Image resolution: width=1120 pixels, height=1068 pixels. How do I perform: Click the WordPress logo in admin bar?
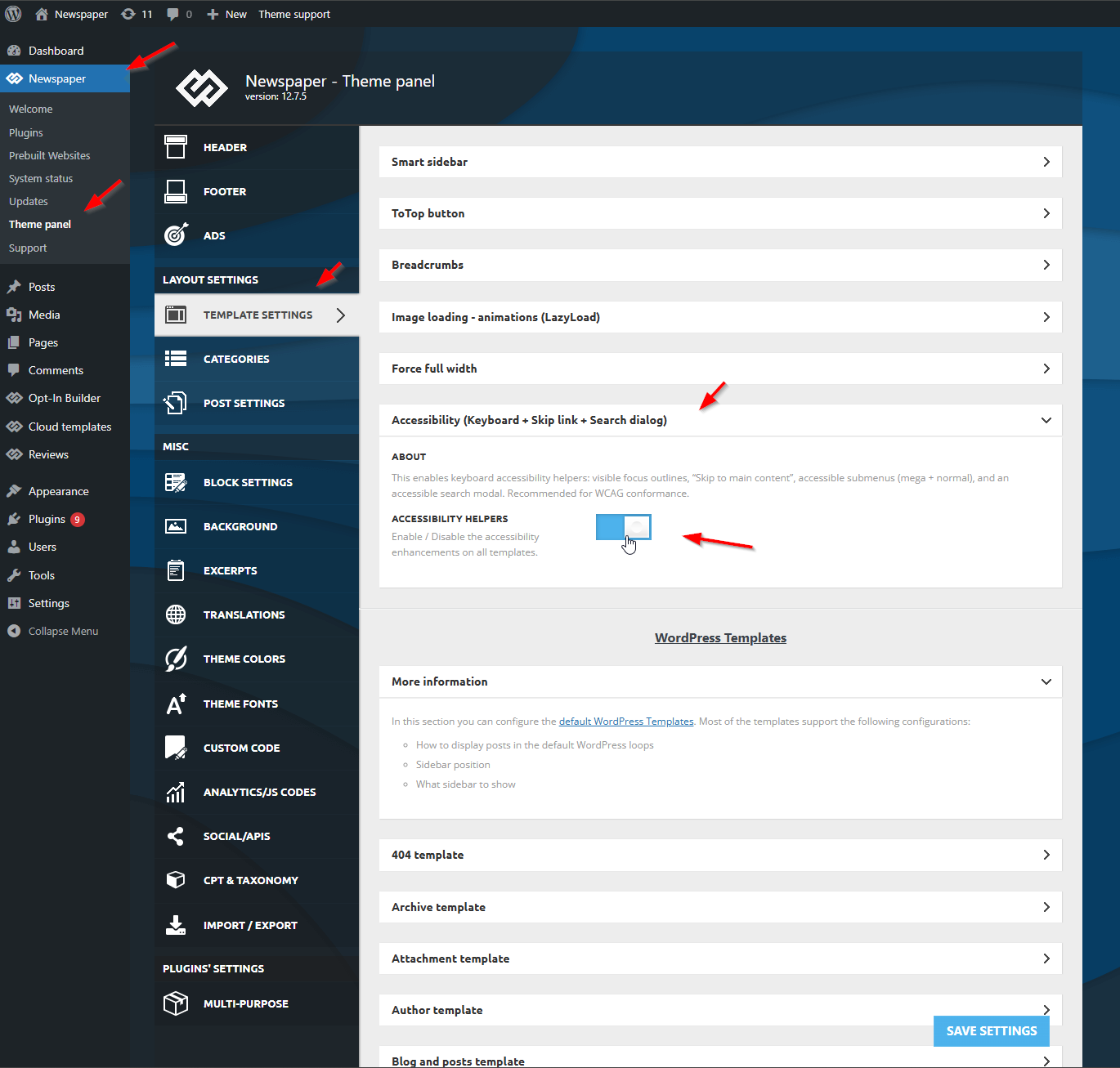[14, 14]
